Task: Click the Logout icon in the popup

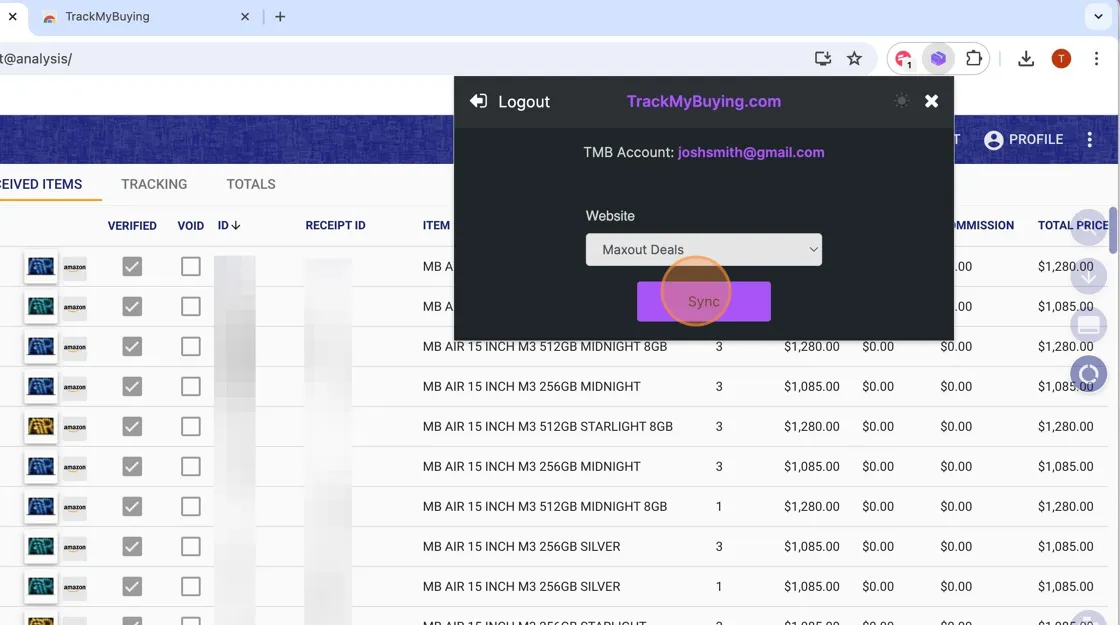Action: [479, 101]
